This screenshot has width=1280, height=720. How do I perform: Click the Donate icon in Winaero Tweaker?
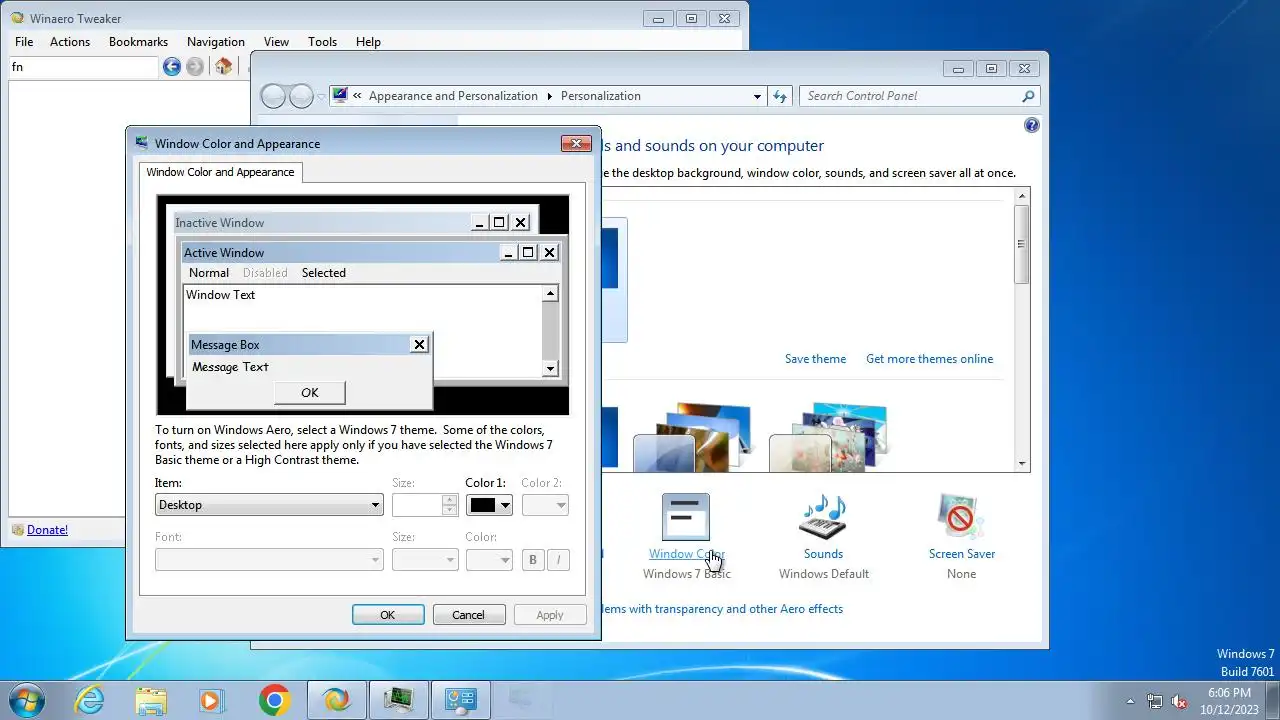tap(18, 530)
